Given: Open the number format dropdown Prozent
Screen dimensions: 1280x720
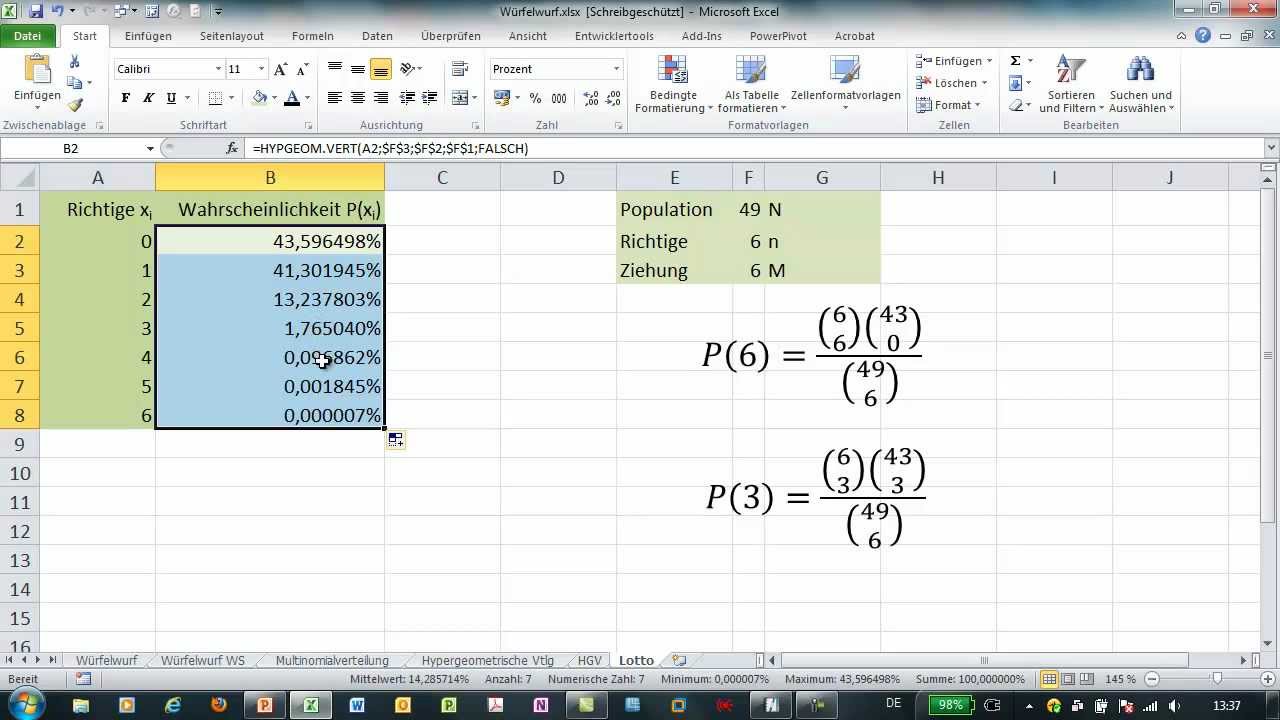Looking at the screenshot, I should coord(617,69).
